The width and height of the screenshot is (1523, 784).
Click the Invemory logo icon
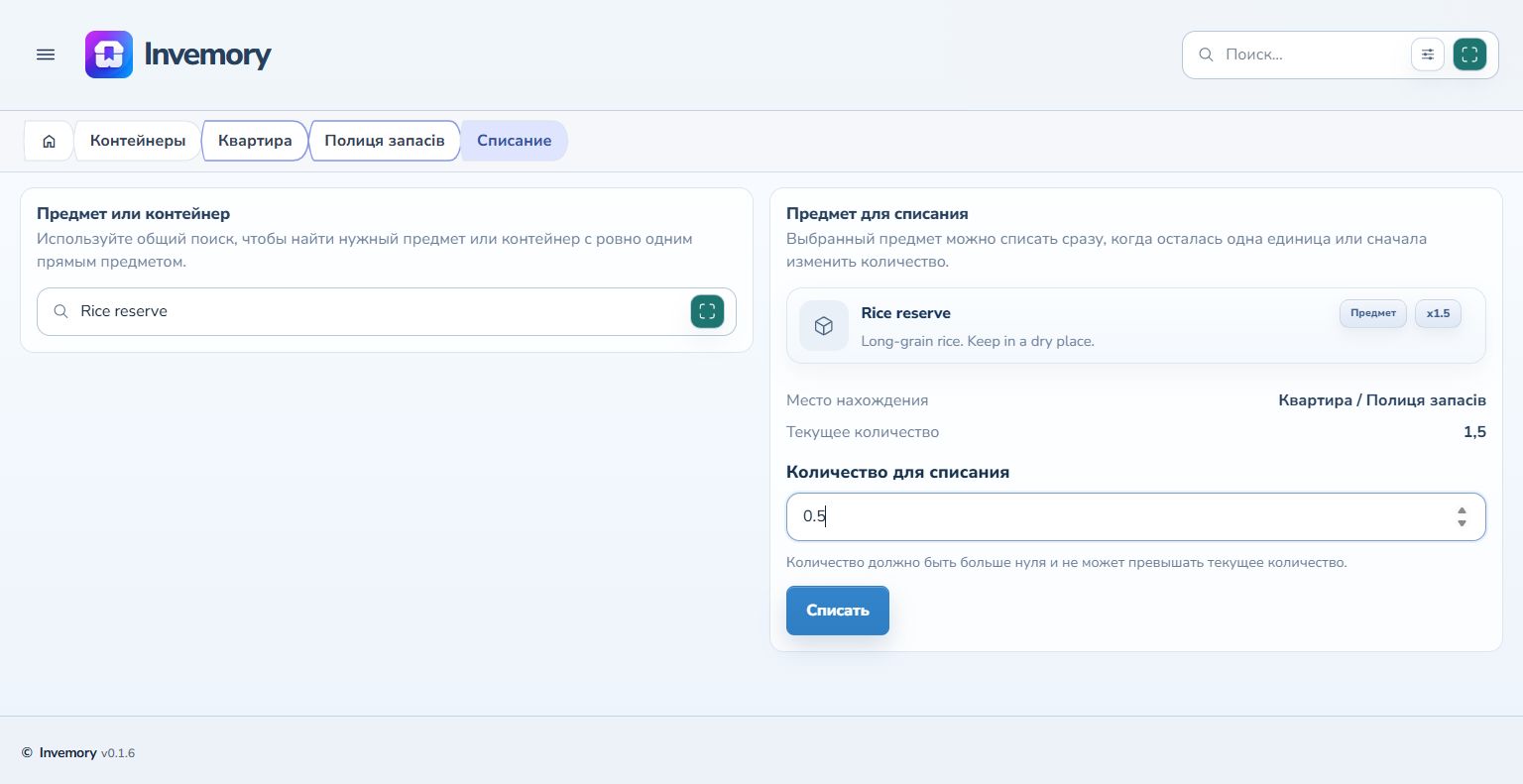coord(109,55)
